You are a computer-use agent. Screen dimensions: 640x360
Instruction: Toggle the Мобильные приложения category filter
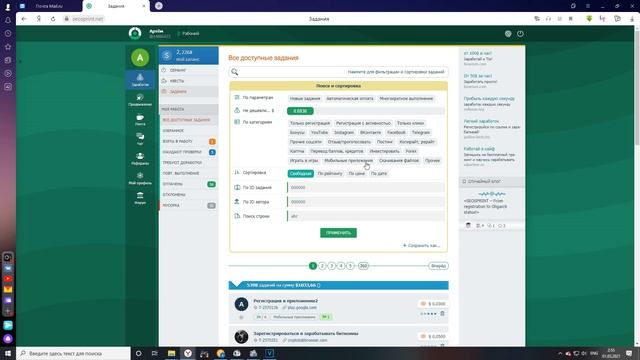coord(348,160)
